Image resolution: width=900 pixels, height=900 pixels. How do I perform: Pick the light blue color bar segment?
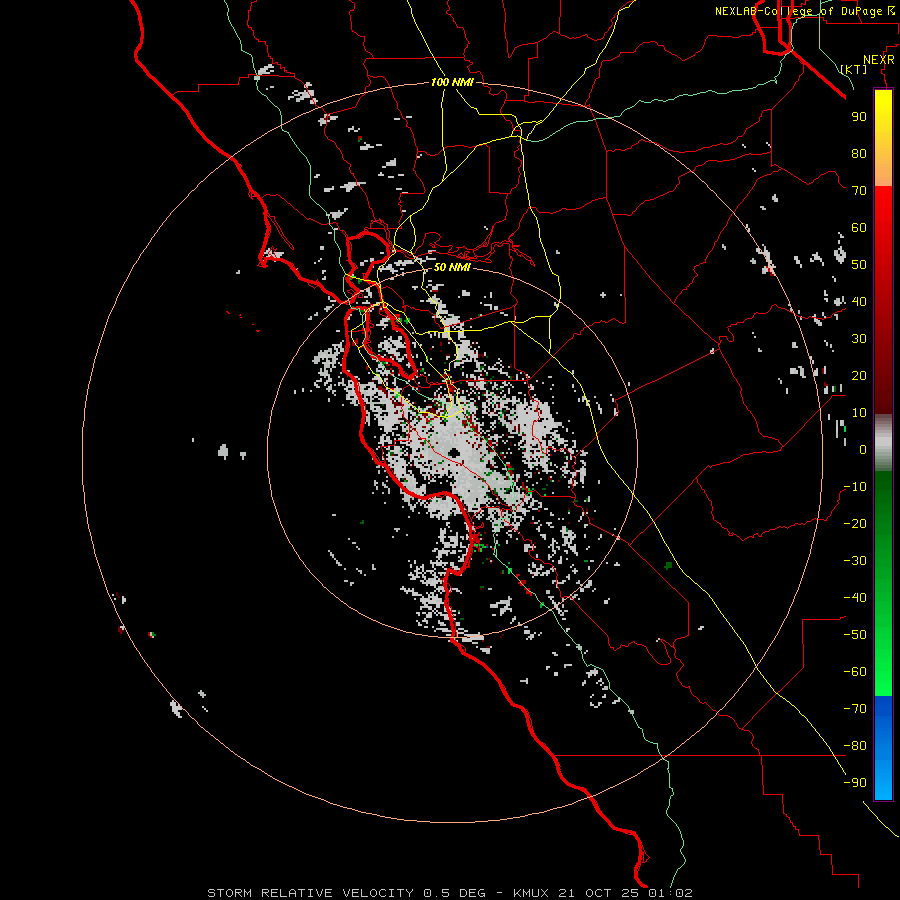coord(883,781)
